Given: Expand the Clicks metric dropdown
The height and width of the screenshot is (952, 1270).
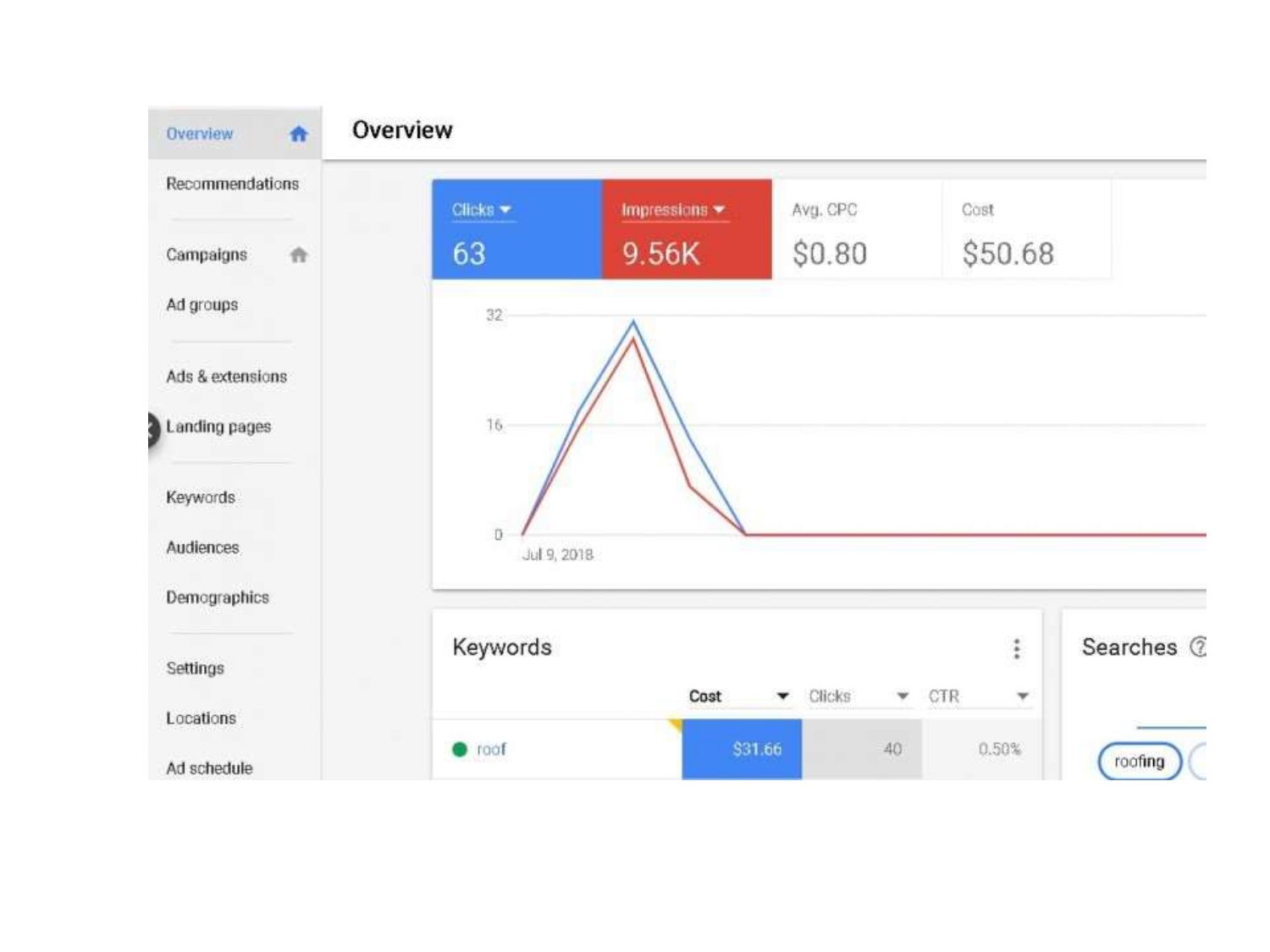Looking at the screenshot, I should tap(505, 209).
